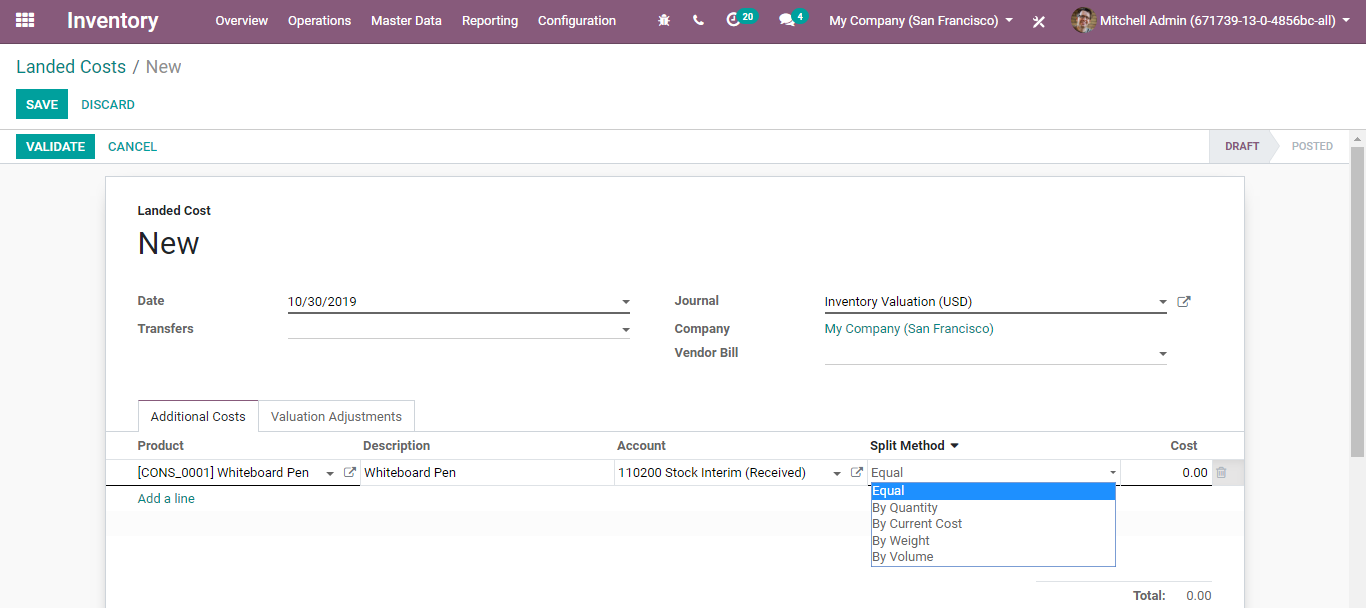Screen dimensions: 1366x608
Task: Click the page vertical scrollbar
Action: click(x=1357, y=300)
